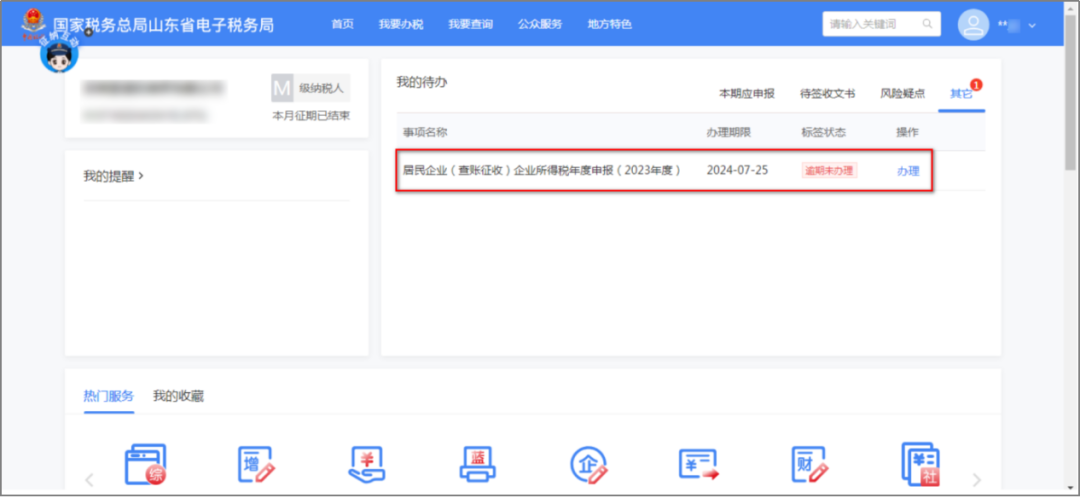The width and height of the screenshot is (1080, 498).
Task: Click the search magnifier icon
Action: pyautogui.click(x=928, y=24)
